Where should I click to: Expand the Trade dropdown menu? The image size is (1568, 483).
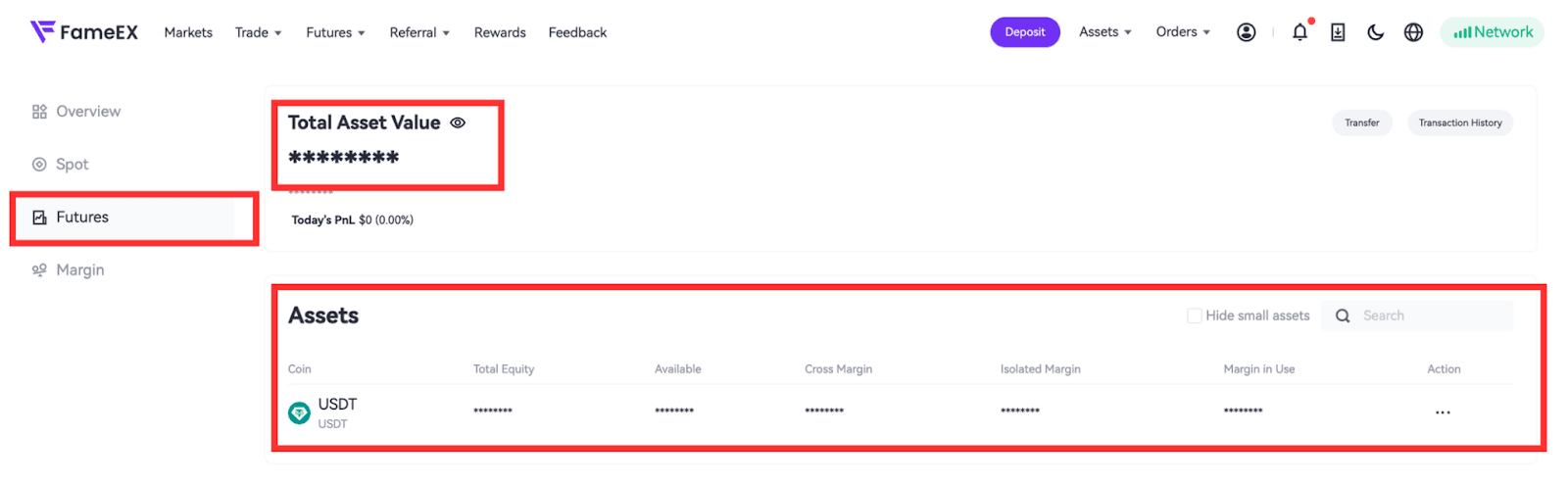click(x=258, y=32)
